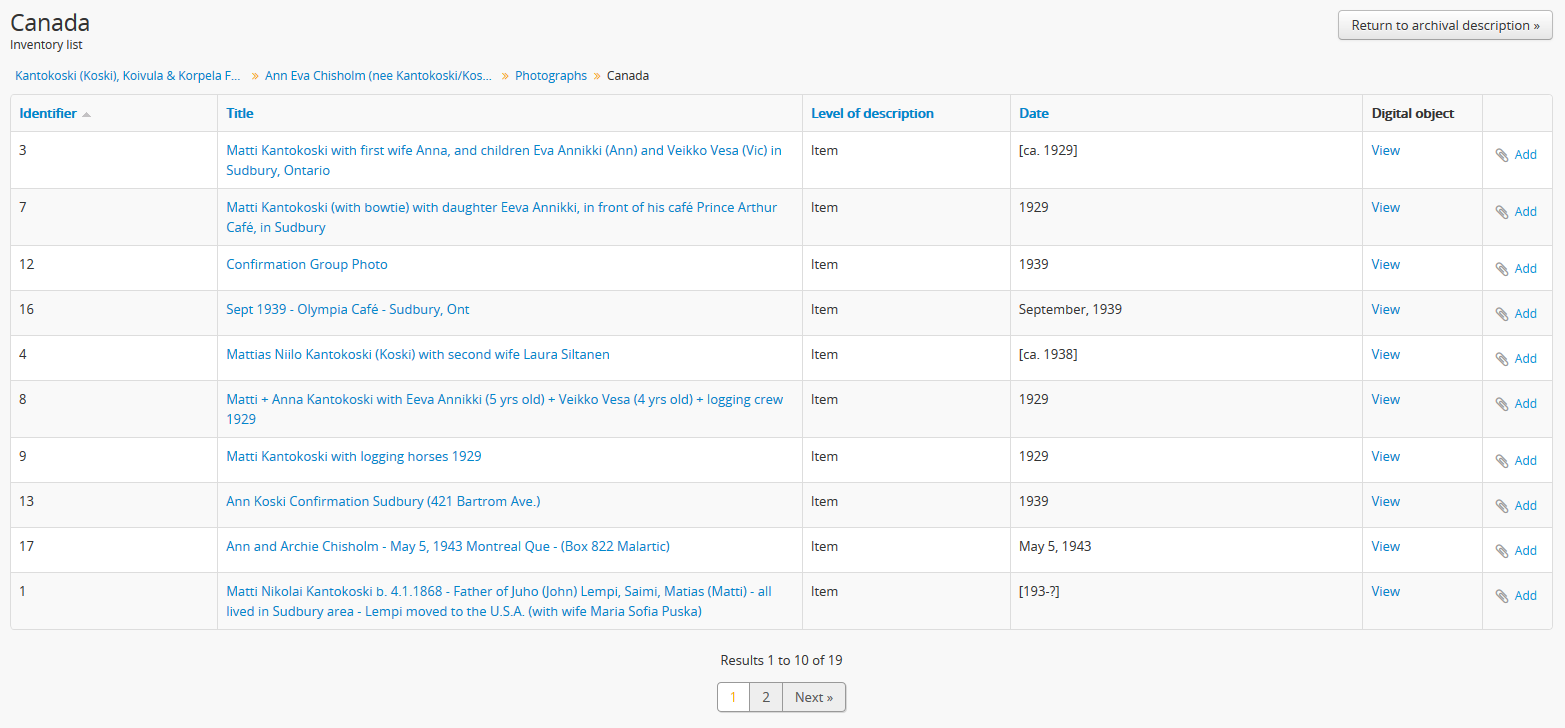Click paperclip icon for Laura Siltanen row
The height and width of the screenshot is (728, 1565).
(x=1502, y=359)
